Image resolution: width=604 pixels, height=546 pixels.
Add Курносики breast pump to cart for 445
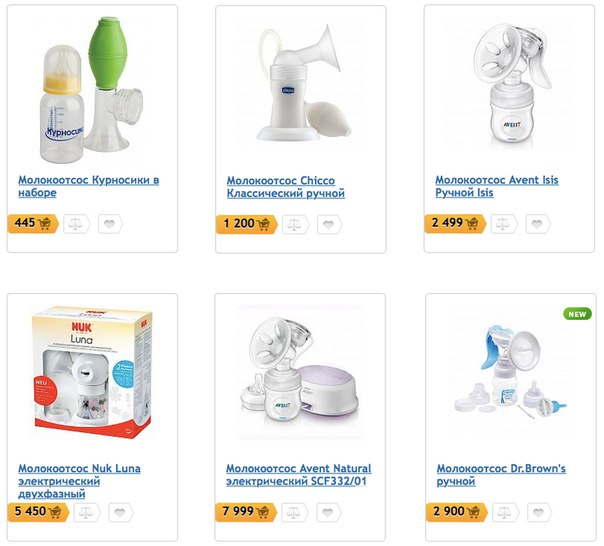(33, 223)
